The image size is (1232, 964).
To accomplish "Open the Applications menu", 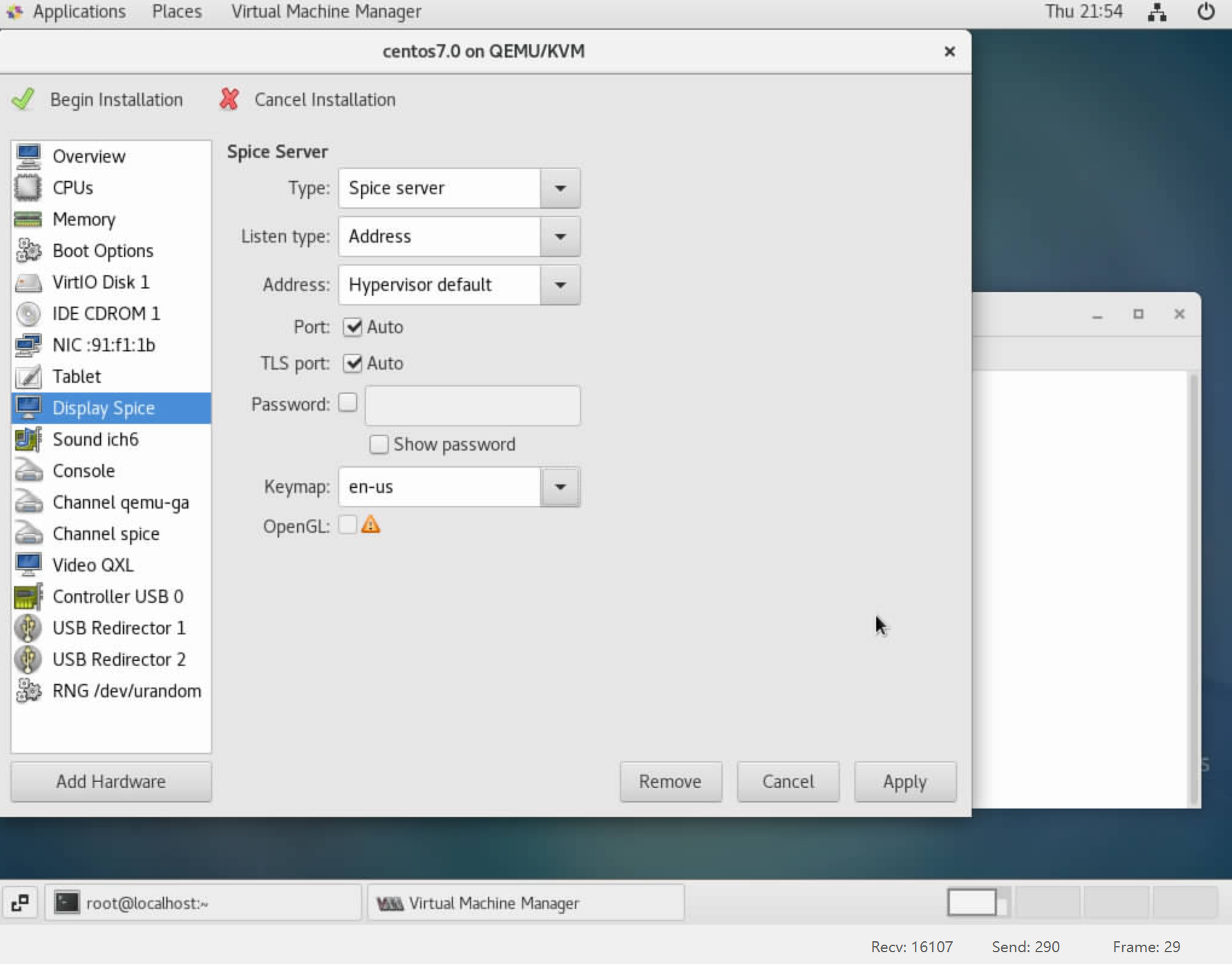I will click(x=79, y=12).
